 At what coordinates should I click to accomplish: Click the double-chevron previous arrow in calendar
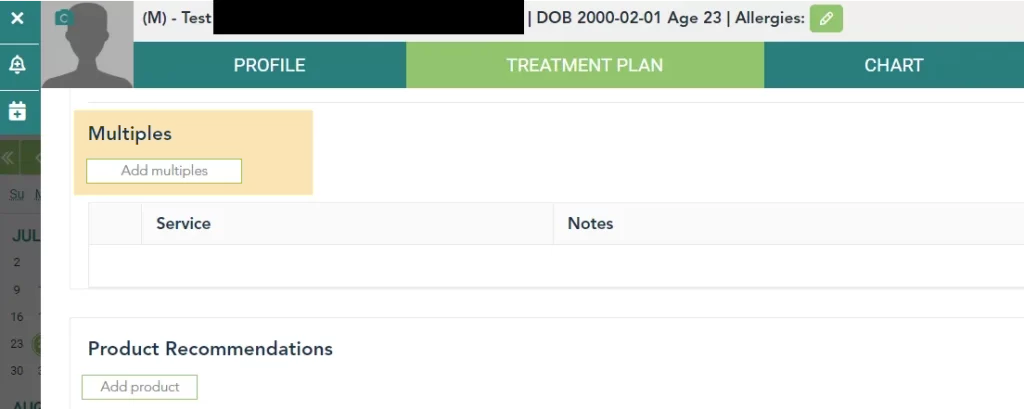pyautogui.click(x=8, y=158)
